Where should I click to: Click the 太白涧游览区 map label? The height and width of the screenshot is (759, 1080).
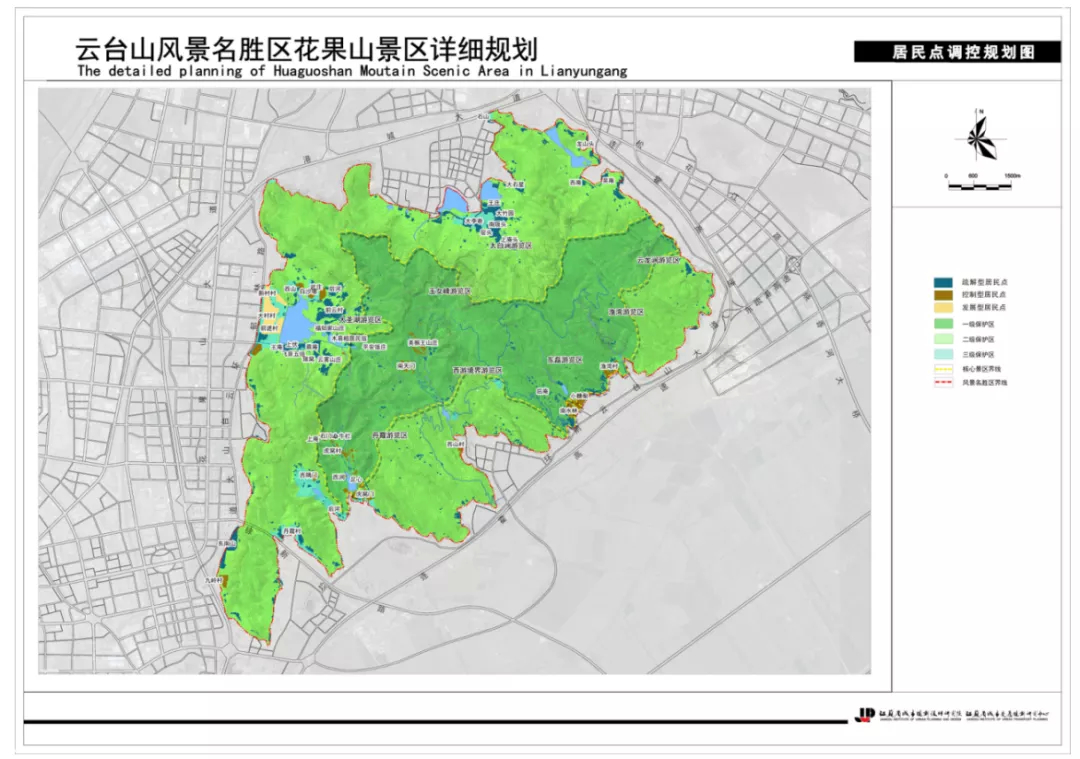pyautogui.click(x=510, y=245)
